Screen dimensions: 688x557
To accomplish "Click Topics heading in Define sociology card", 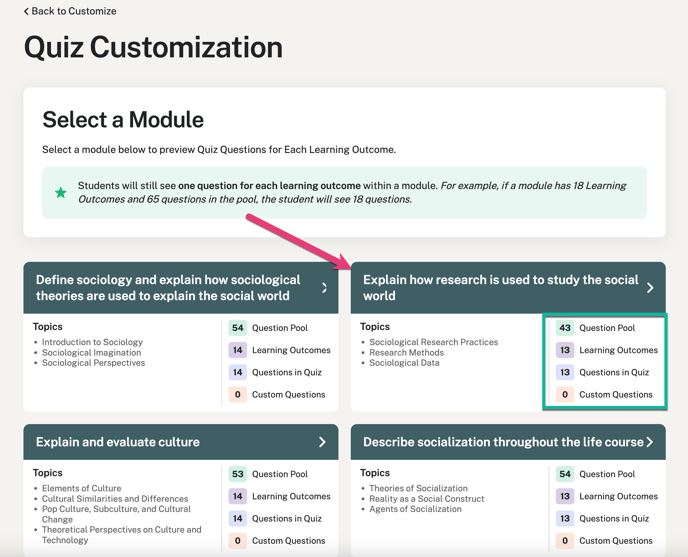I will [x=47, y=327].
